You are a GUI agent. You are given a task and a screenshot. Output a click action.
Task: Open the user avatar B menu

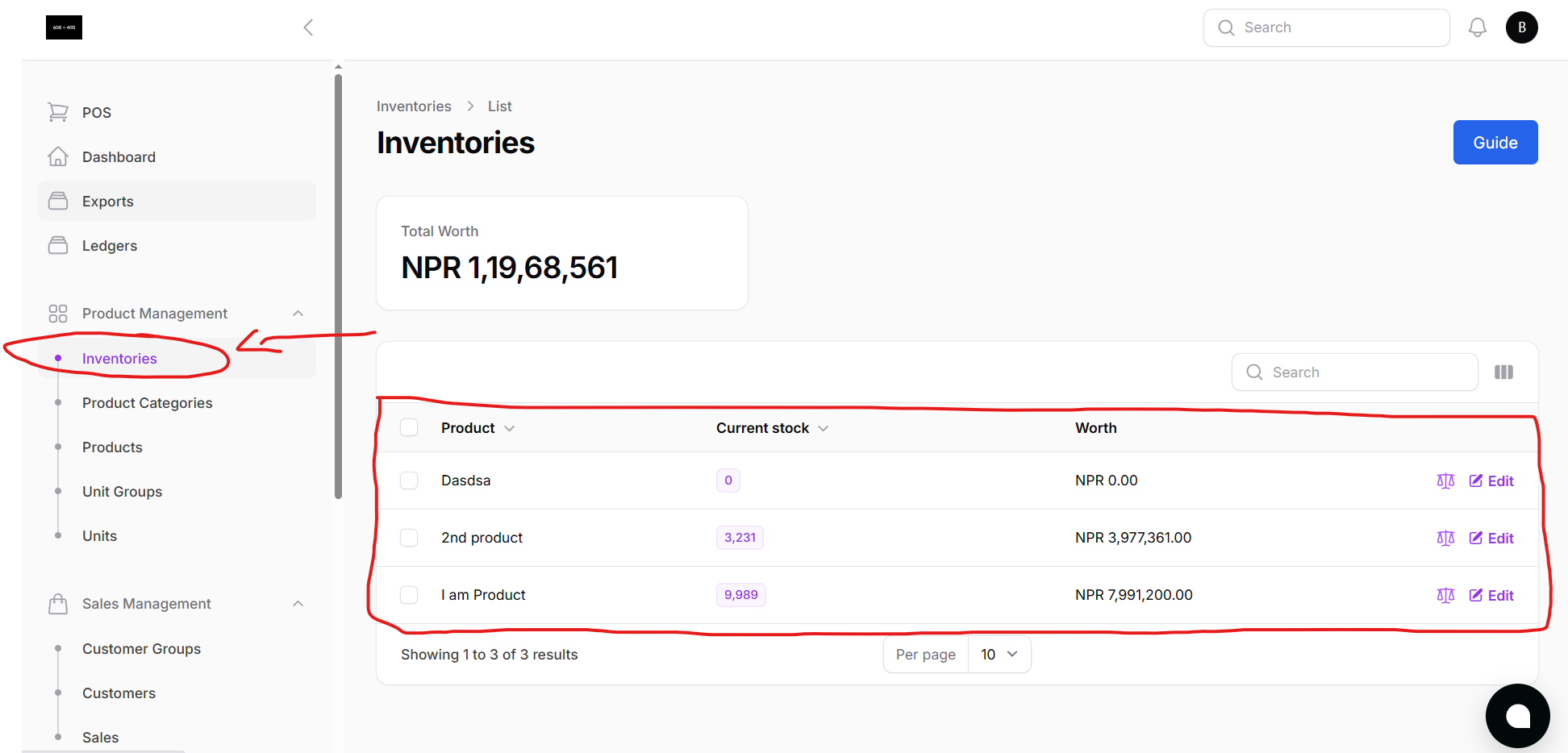pos(1521,27)
